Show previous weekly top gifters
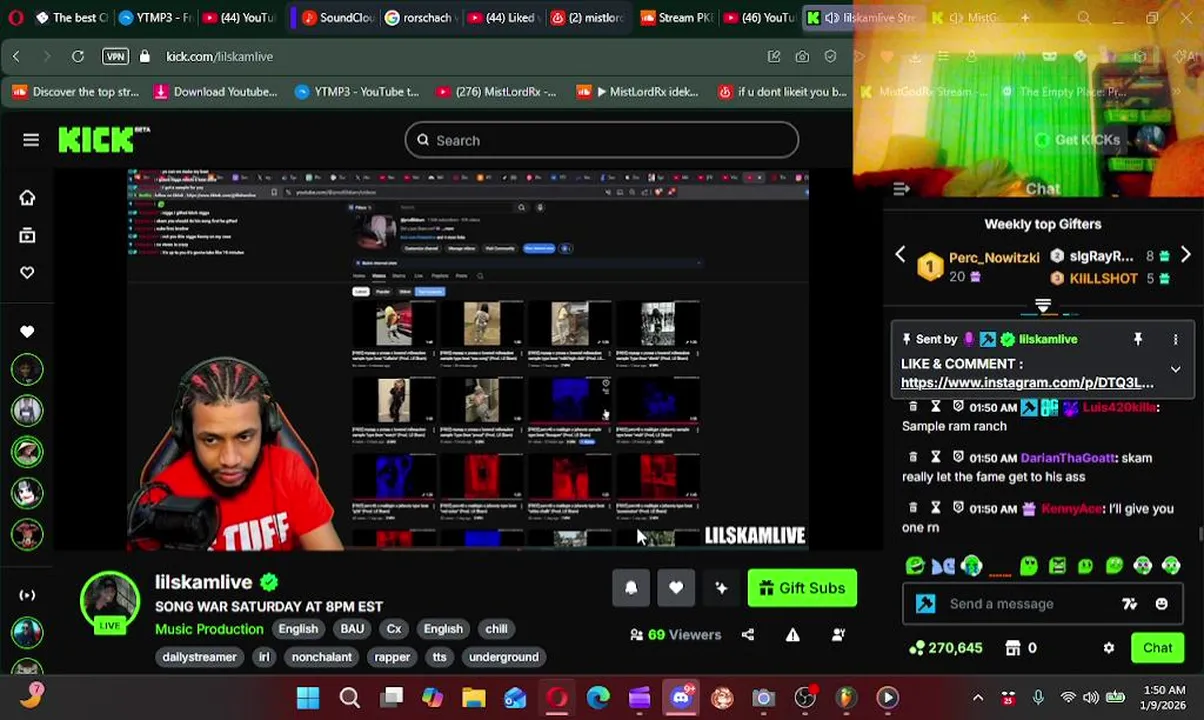Image resolution: width=1204 pixels, height=720 pixels. pyautogui.click(x=900, y=256)
